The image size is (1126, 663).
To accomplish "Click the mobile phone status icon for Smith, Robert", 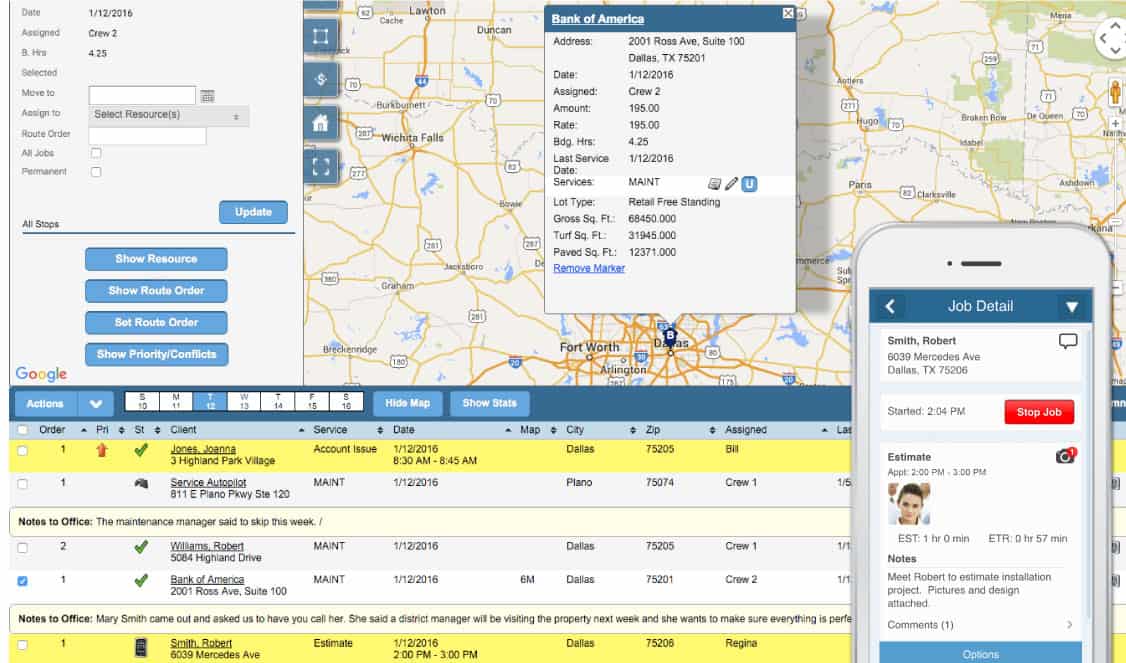I will click(x=141, y=647).
